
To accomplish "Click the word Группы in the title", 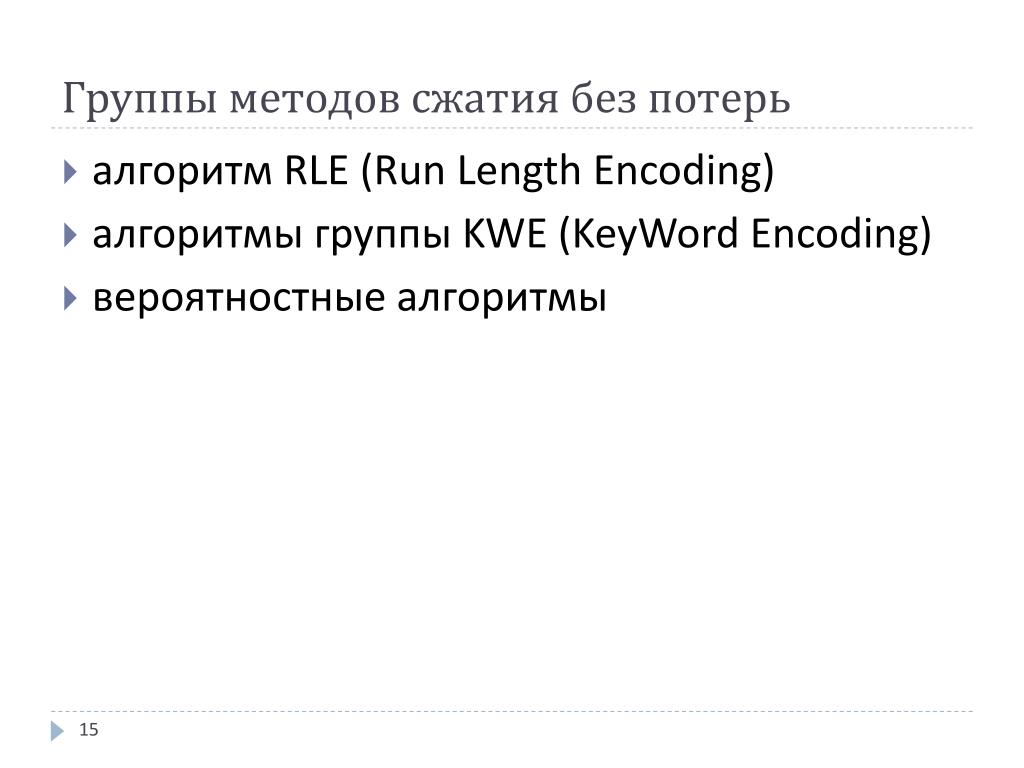I will click(139, 100).
